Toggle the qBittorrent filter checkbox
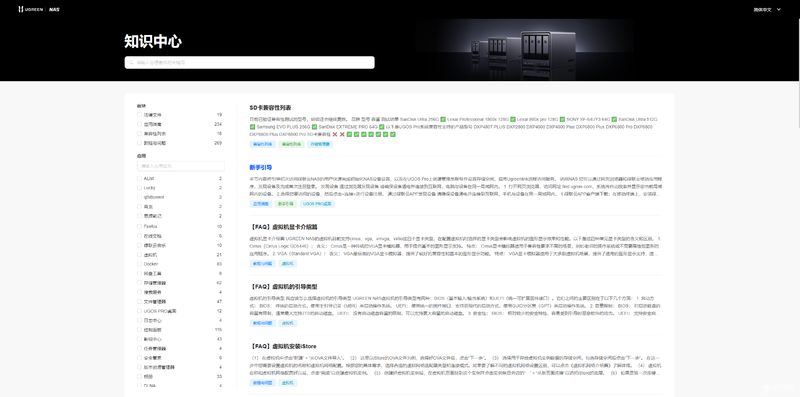The height and width of the screenshot is (397, 800). point(139,197)
